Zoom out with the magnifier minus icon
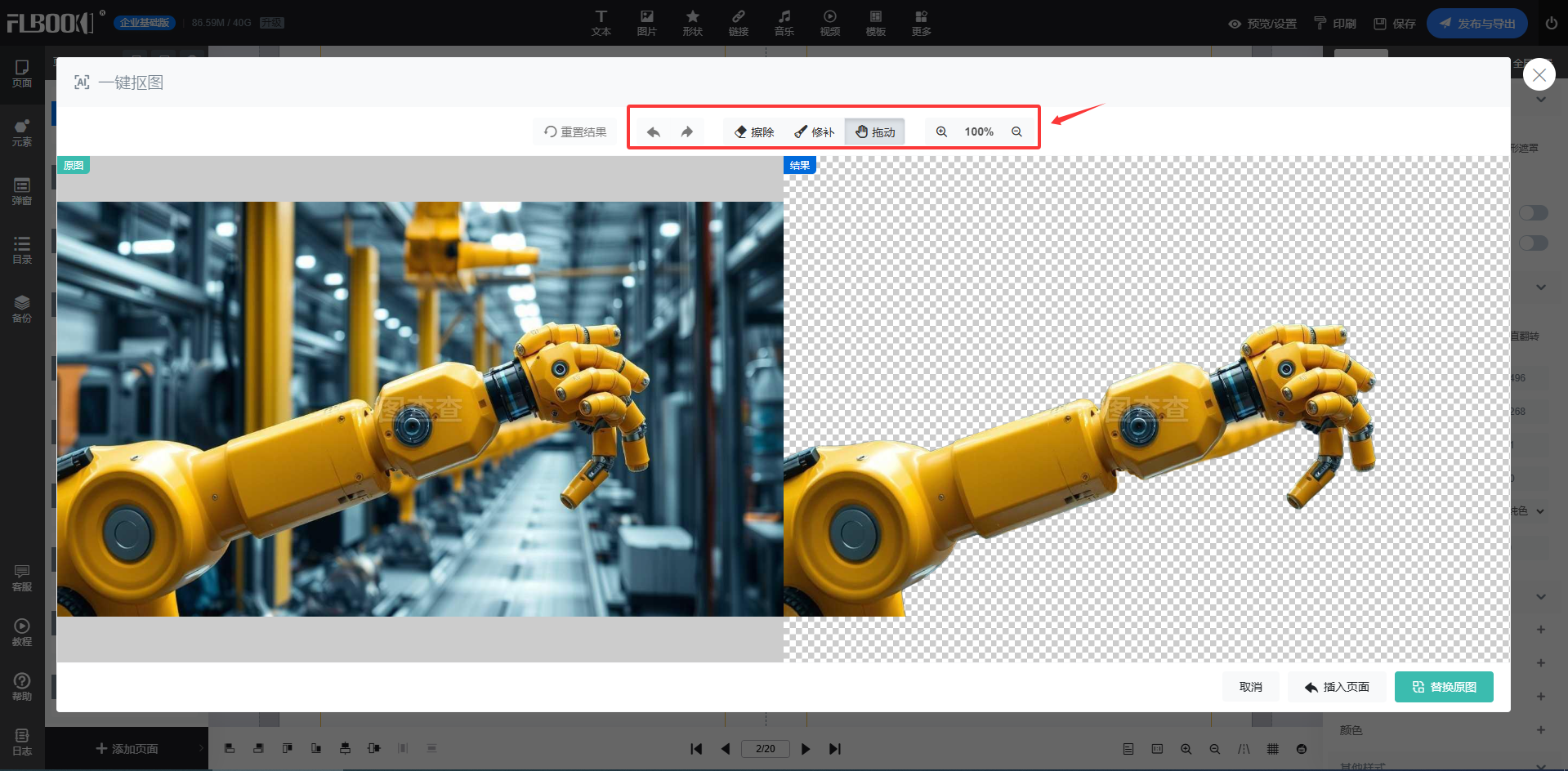1568x771 pixels. [1016, 131]
